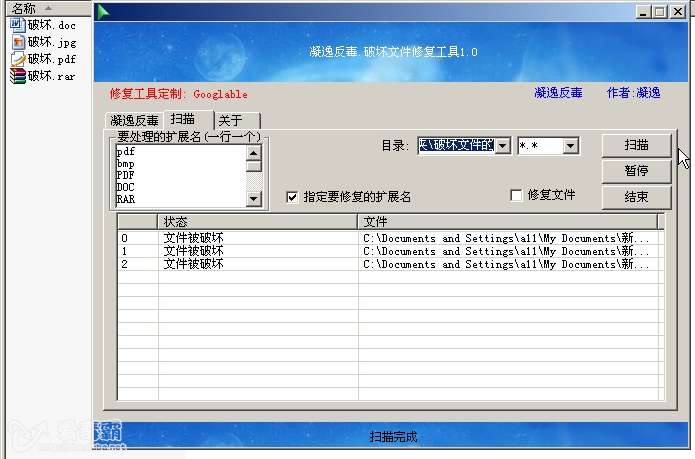The width and height of the screenshot is (695, 459).
Task: Select the pdf entry in extension list
Action: [x=126, y=152]
